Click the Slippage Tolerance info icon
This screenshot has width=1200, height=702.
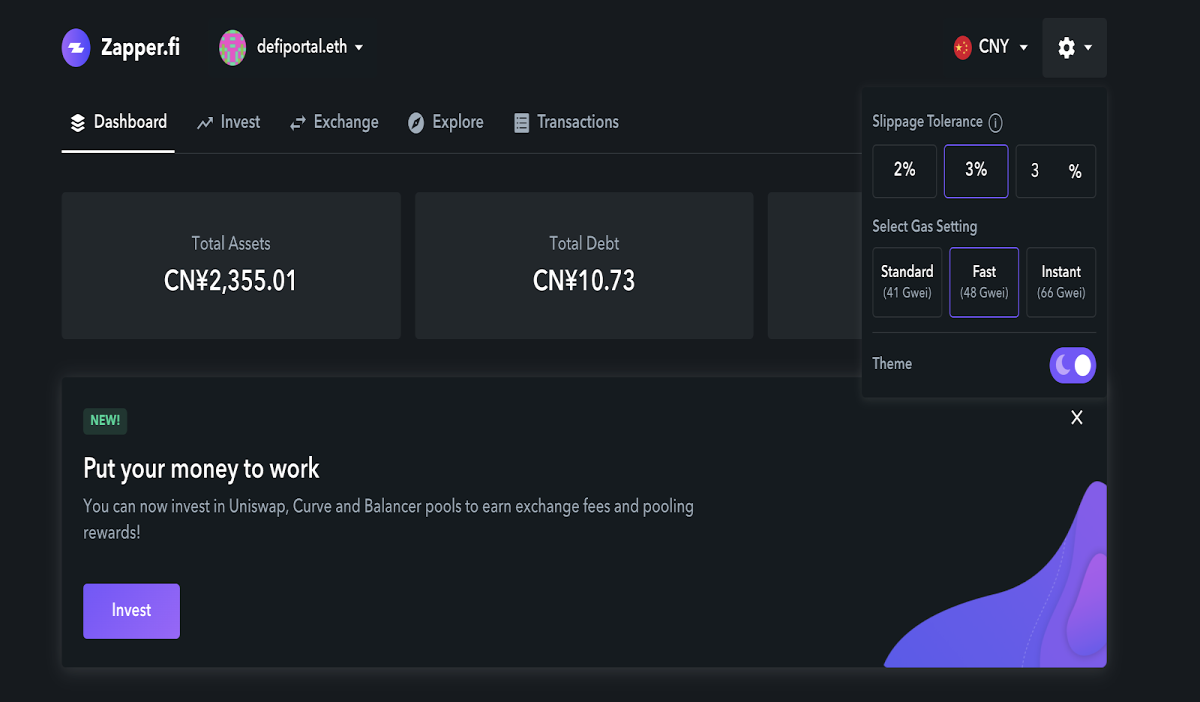[x=995, y=122]
